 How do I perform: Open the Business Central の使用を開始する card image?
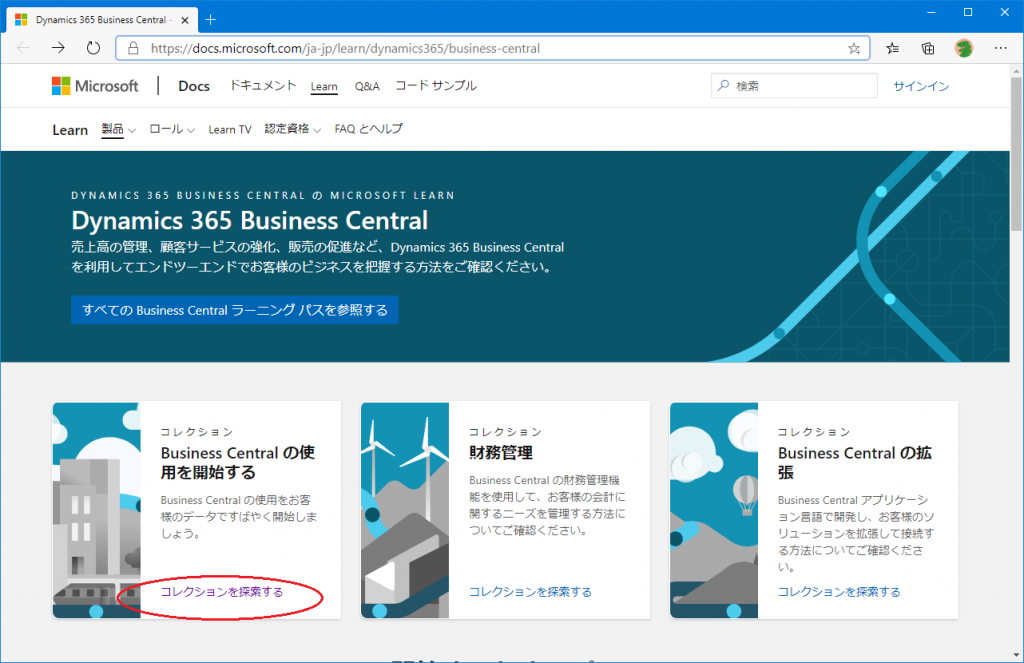[97, 510]
